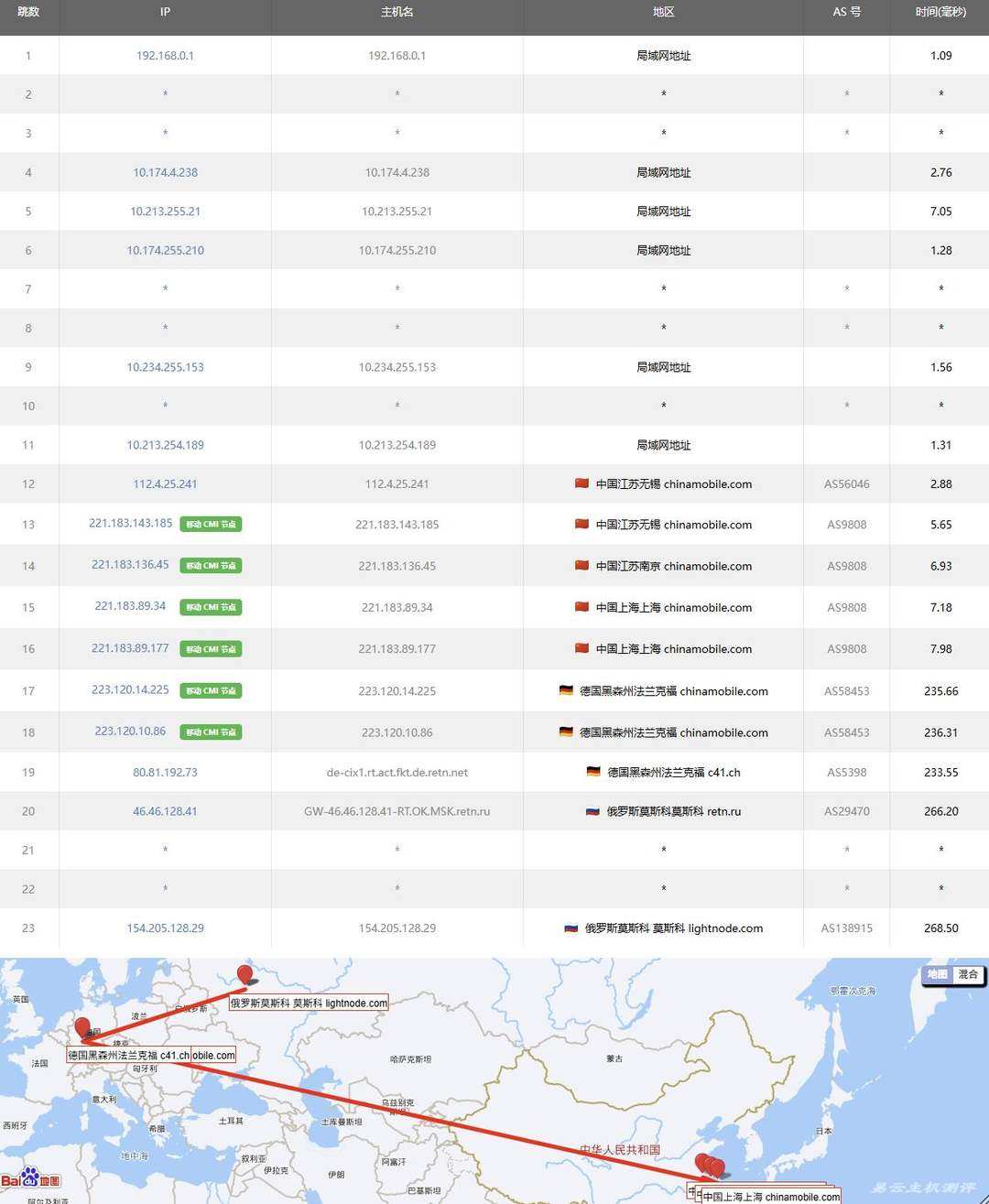This screenshot has width=989, height=1204.
Task: Click the 主机名 column header
Action: [x=397, y=12]
